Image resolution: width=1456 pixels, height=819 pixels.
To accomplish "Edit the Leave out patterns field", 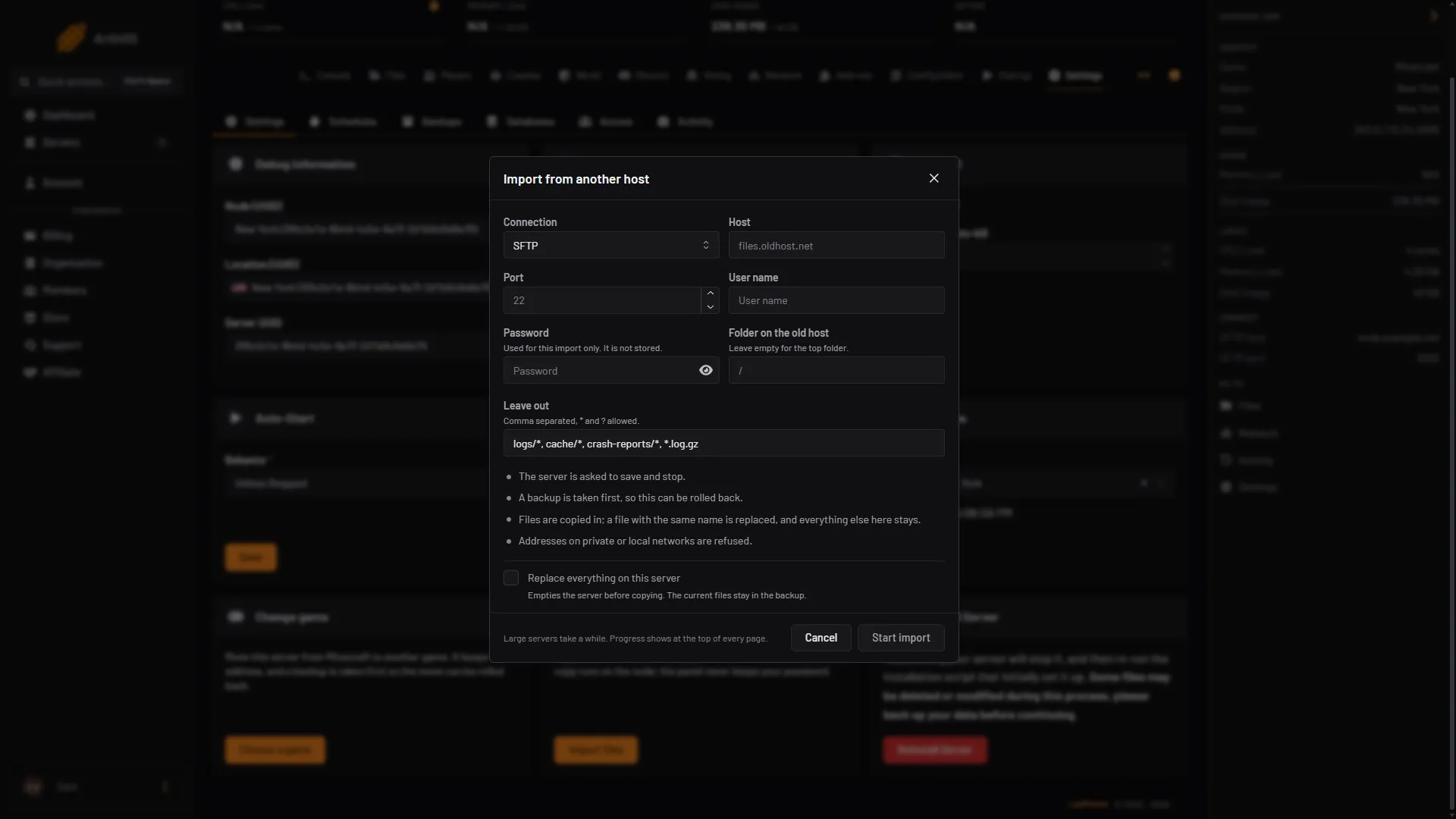I will (723, 444).
